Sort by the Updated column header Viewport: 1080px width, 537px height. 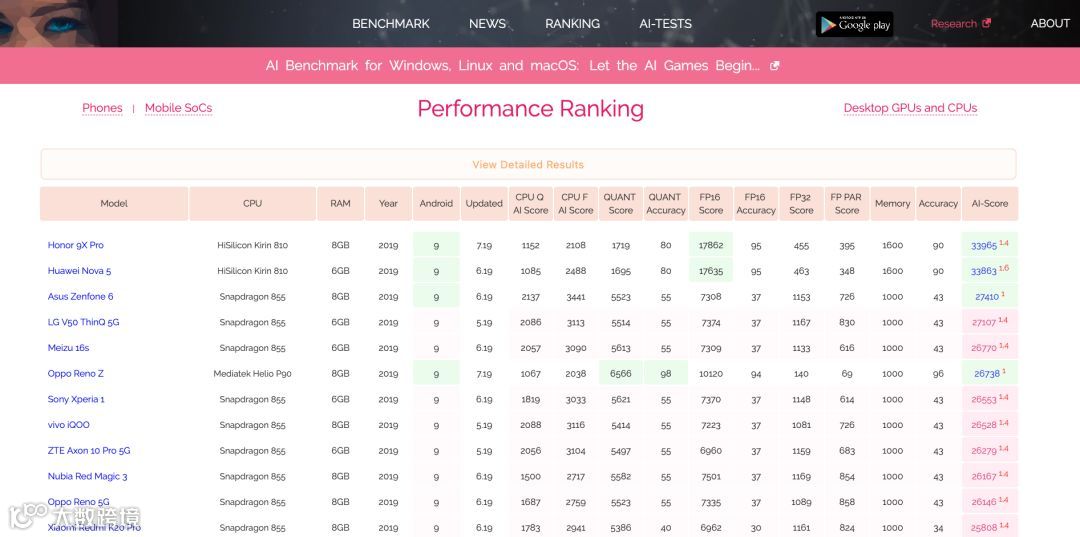(484, 204)
